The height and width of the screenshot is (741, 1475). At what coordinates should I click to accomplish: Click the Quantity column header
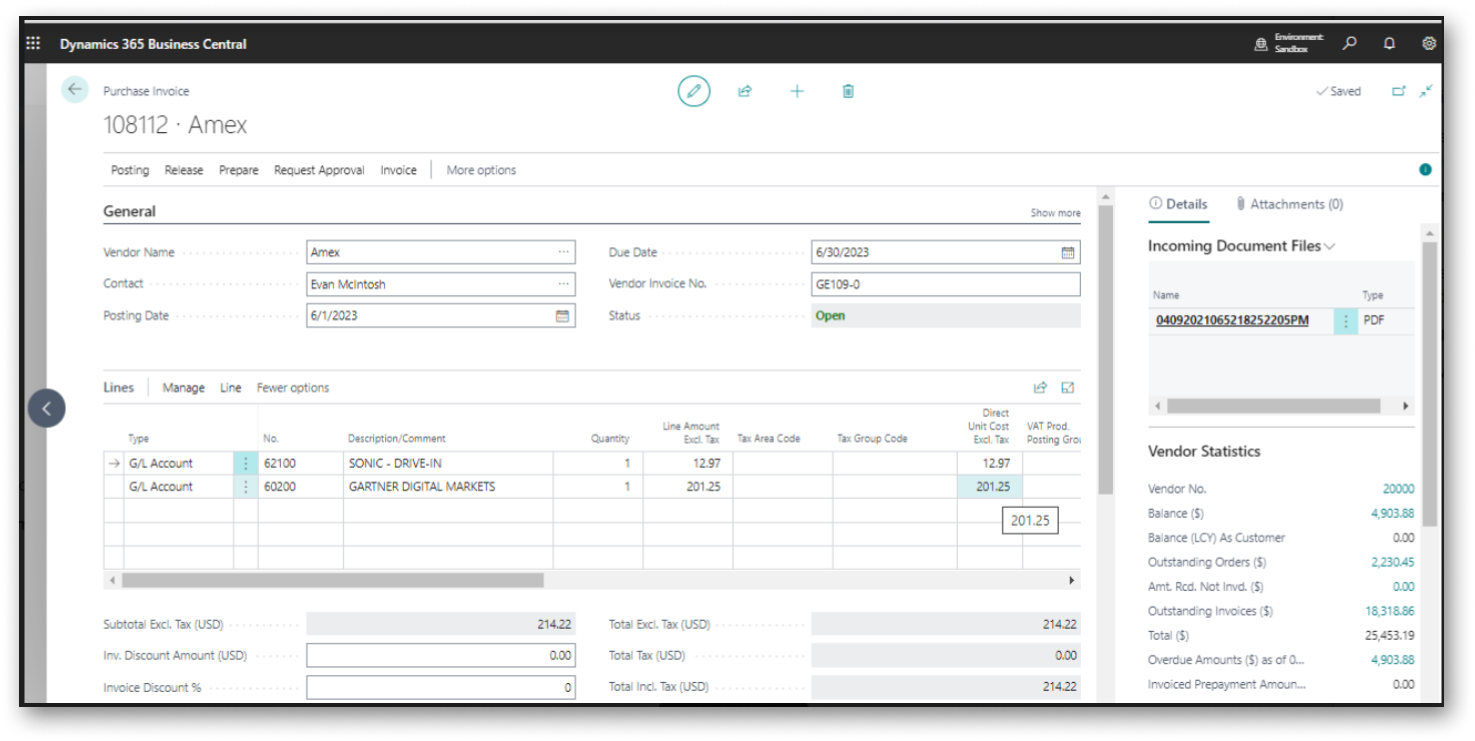click(610, 439)
